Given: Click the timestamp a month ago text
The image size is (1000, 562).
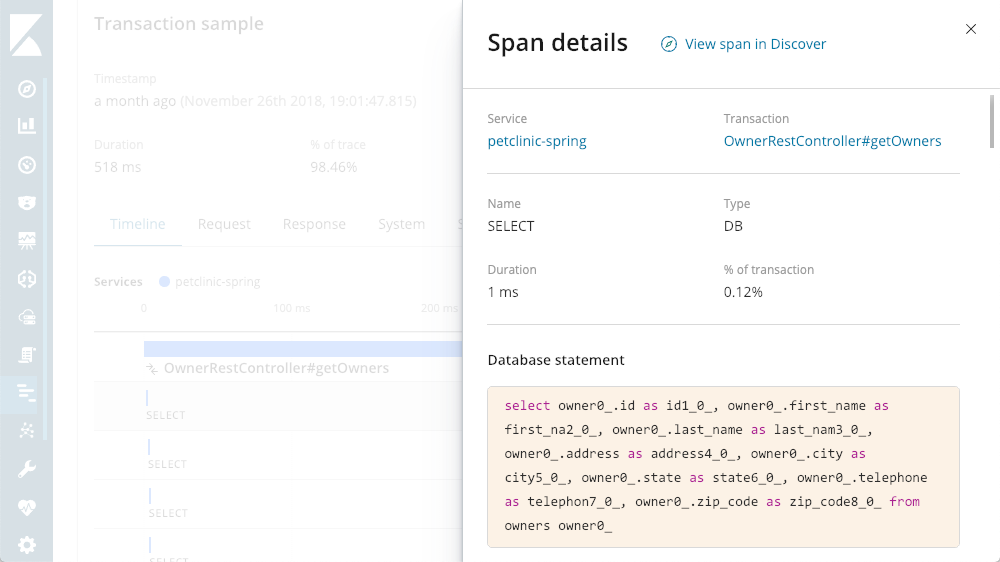Looking at the screenshot, I should tap(135, 101).
